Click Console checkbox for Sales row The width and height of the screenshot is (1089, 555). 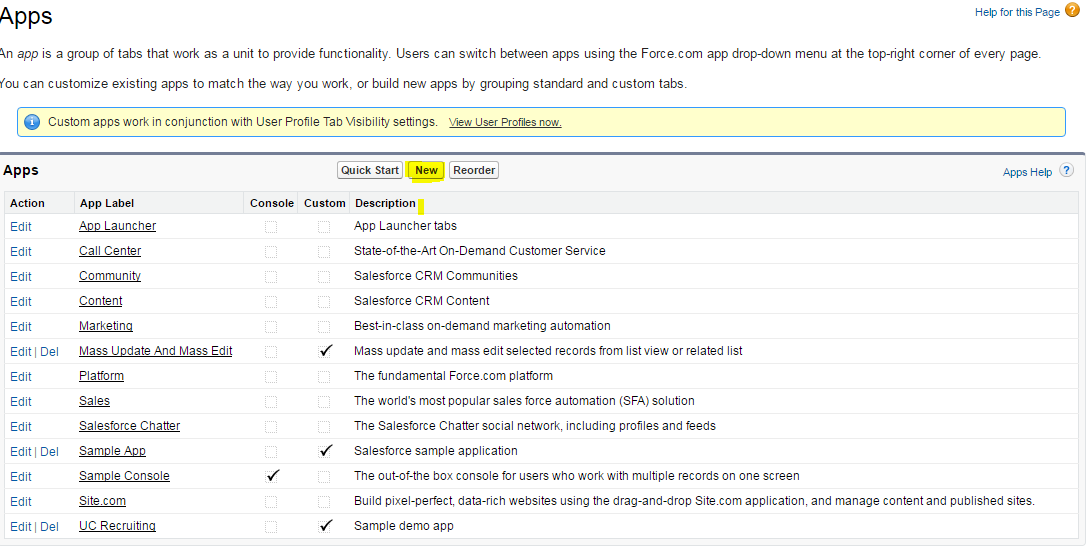coord(271,401)
